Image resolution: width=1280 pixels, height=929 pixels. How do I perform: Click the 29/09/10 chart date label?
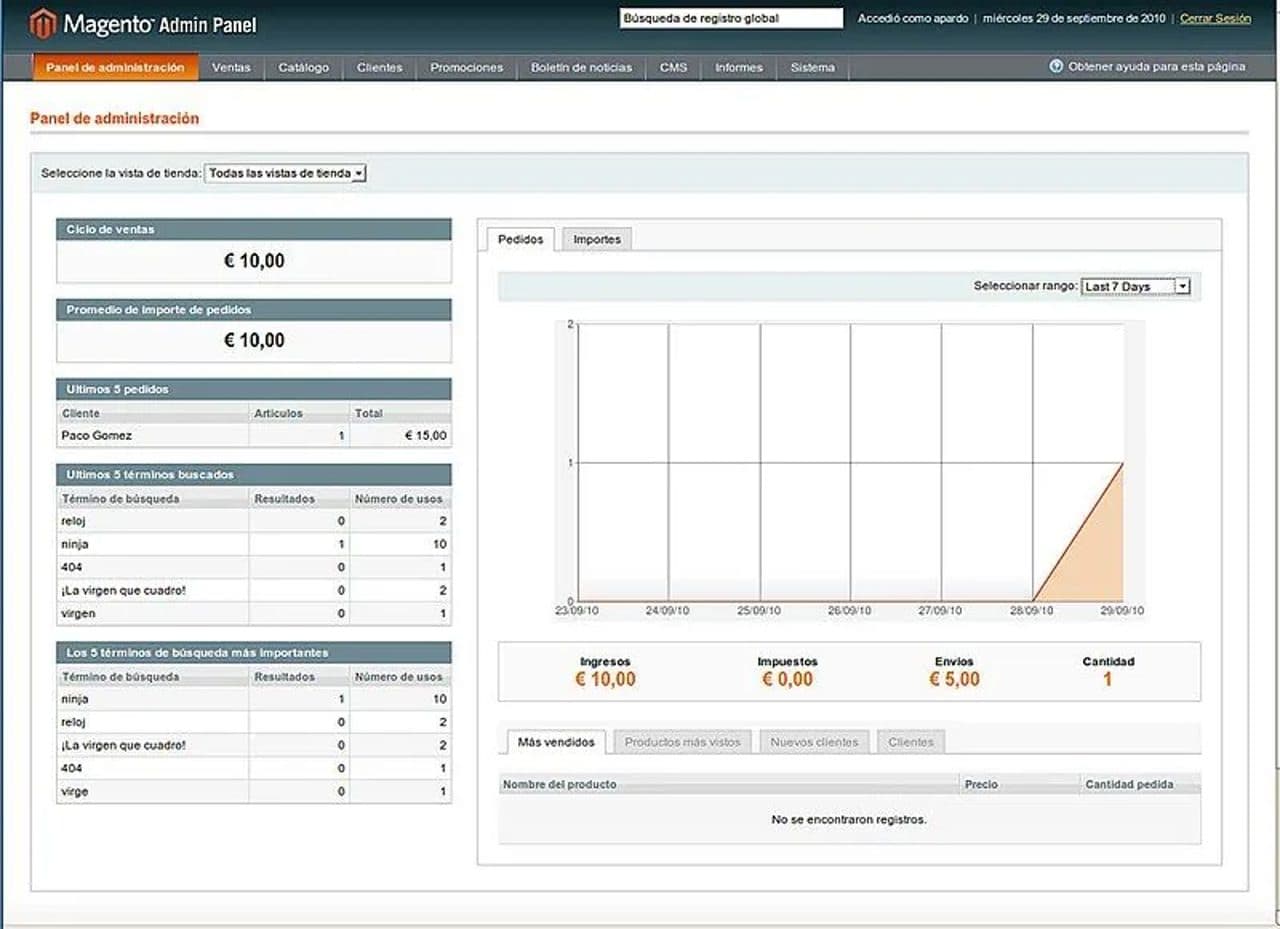pos(1122,610)
